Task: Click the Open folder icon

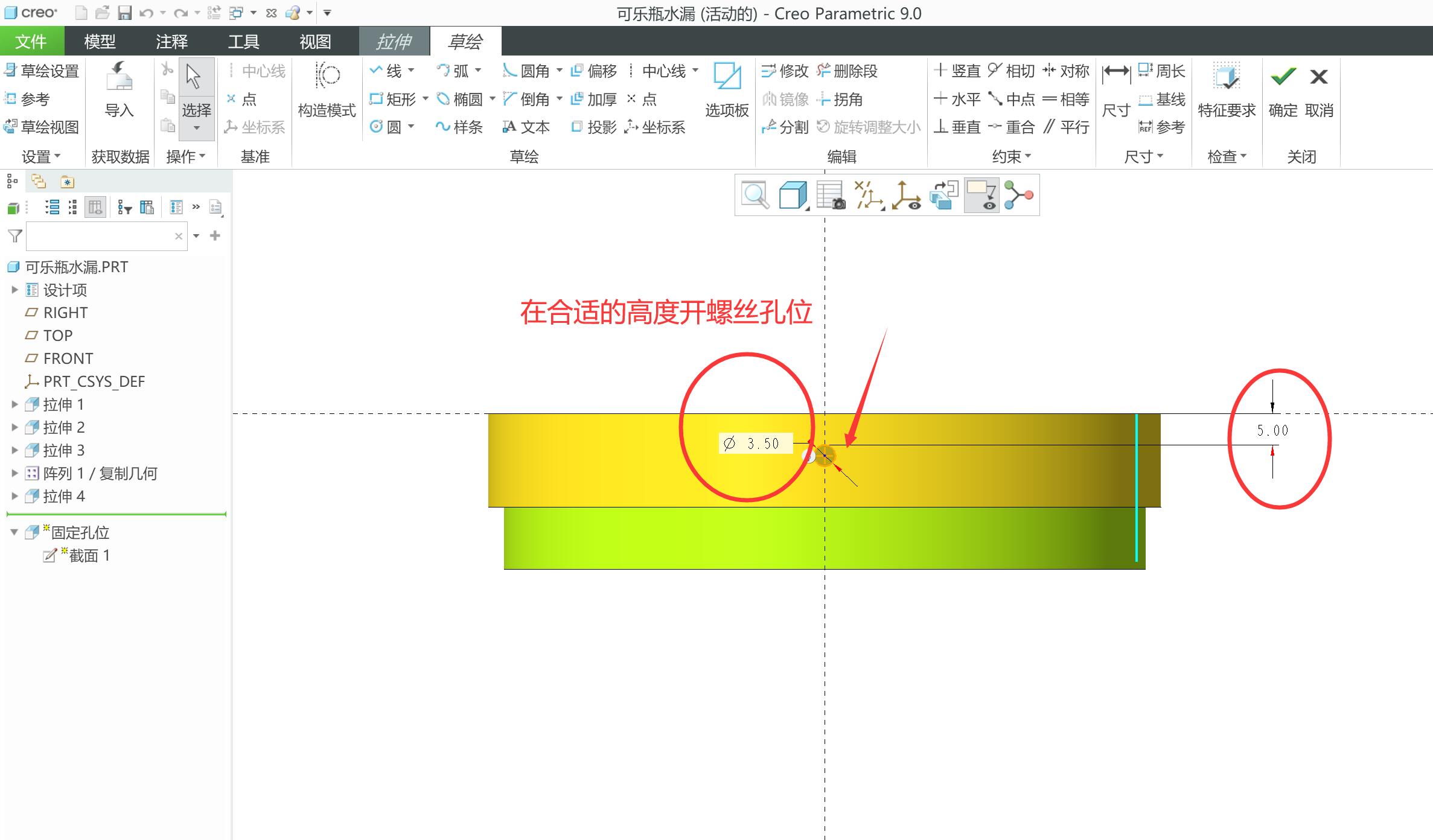Action: point(103,13)
